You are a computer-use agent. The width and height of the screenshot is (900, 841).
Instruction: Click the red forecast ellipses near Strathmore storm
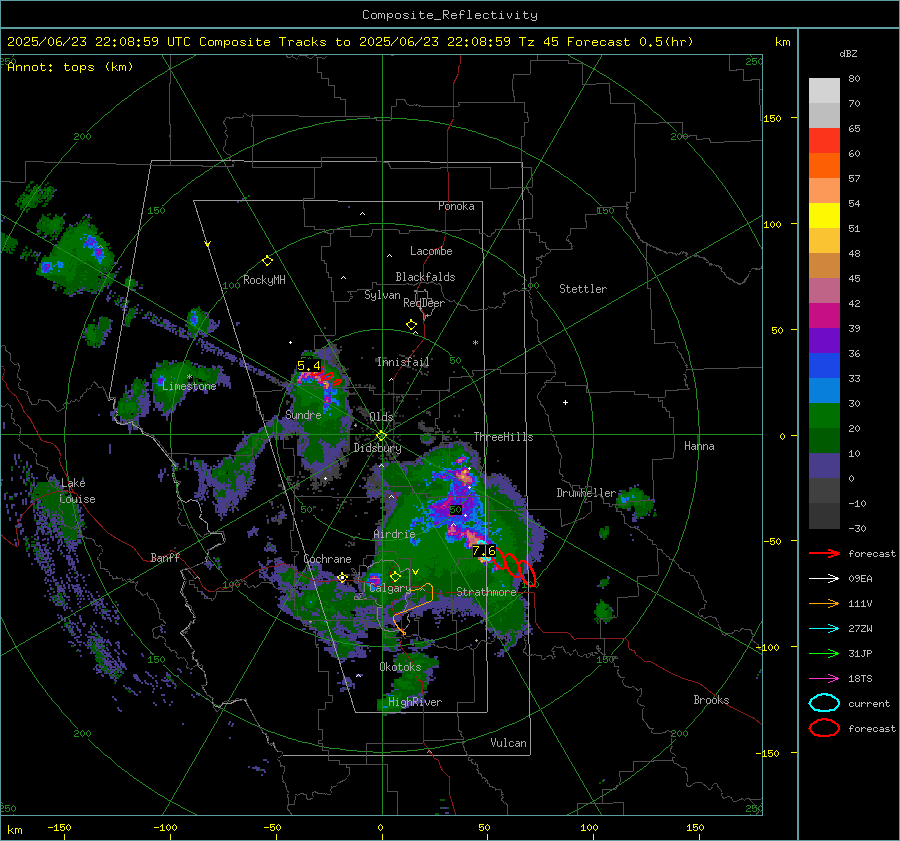pyautogui.click(x=515, y=567)
